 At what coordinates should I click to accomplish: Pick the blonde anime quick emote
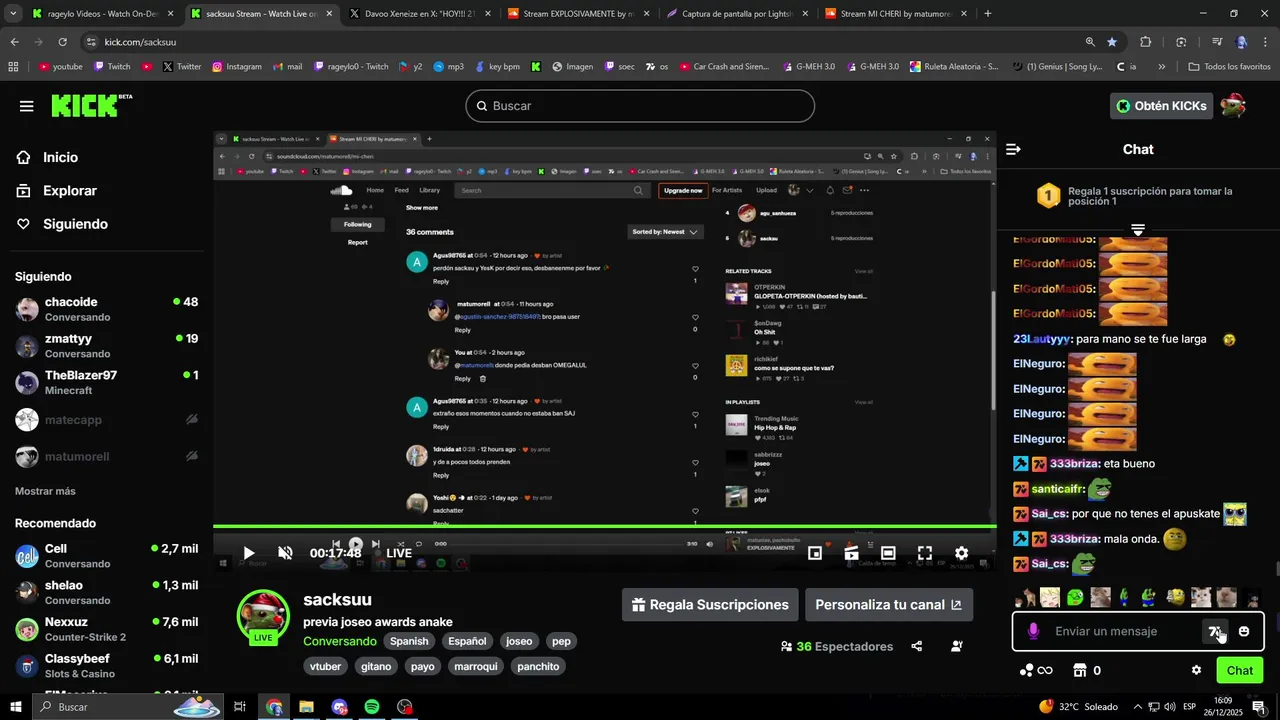(1050, 598)
